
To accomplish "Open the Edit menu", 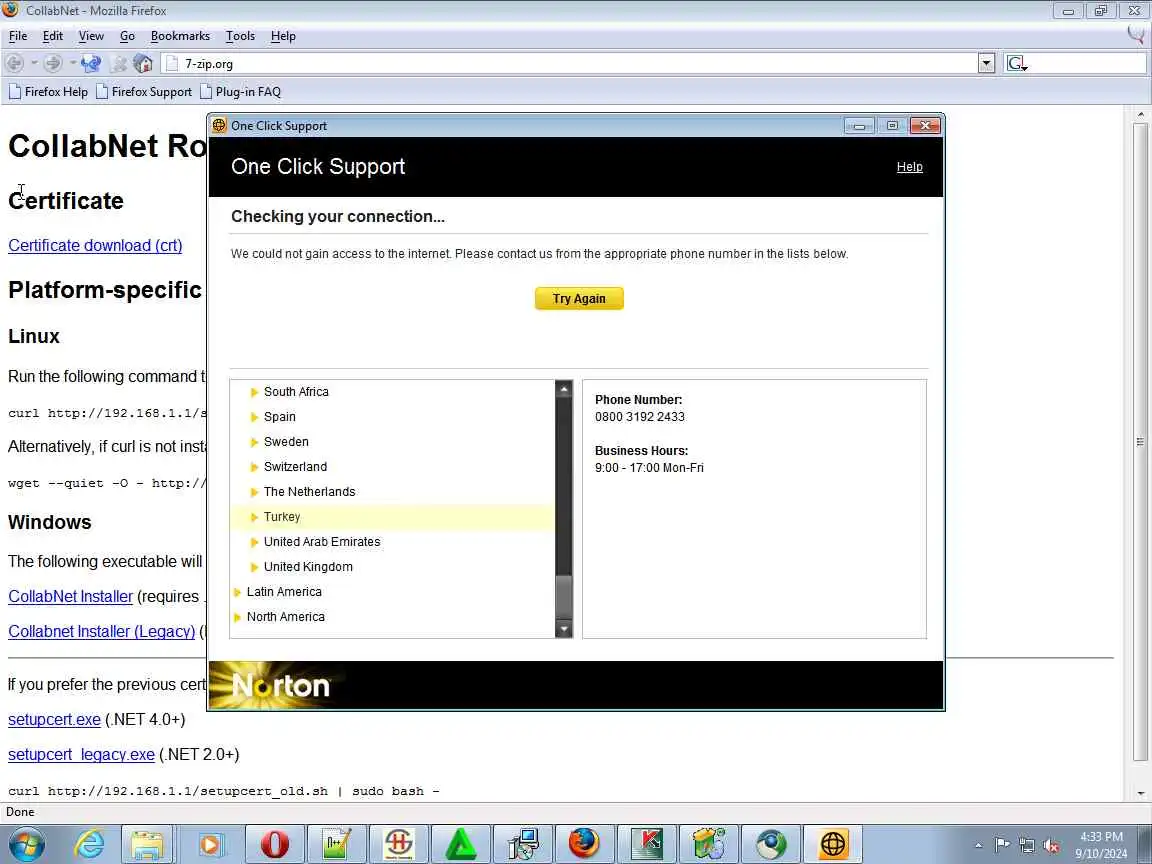I will pos(52,36).
